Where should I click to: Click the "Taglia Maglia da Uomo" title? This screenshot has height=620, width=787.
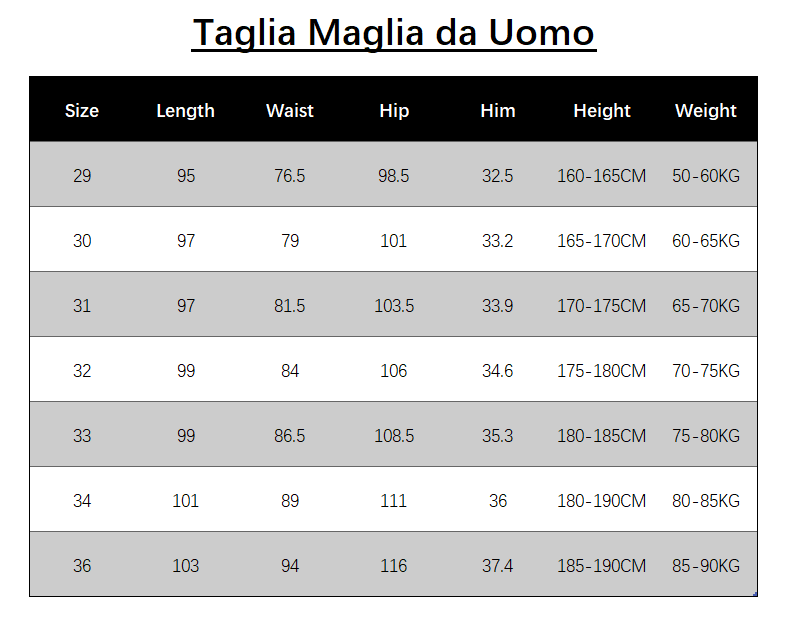tap(393, 33)
